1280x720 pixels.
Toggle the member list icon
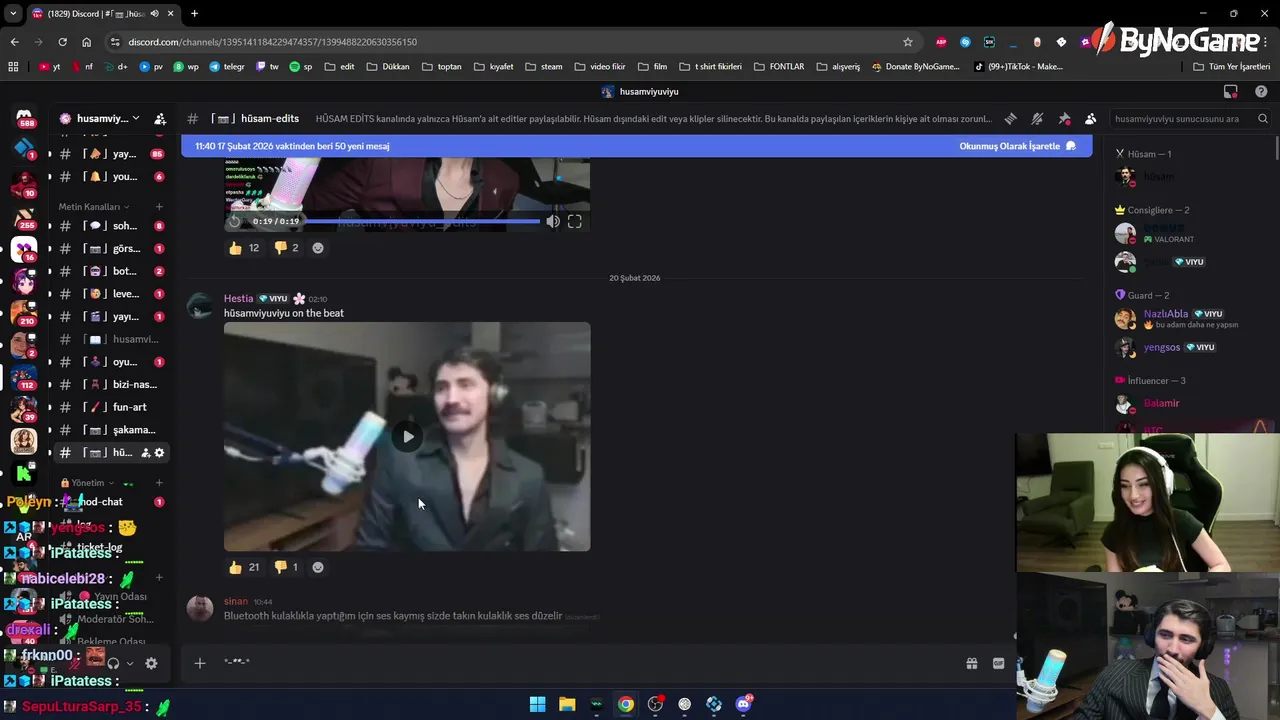coord(1090,118)
